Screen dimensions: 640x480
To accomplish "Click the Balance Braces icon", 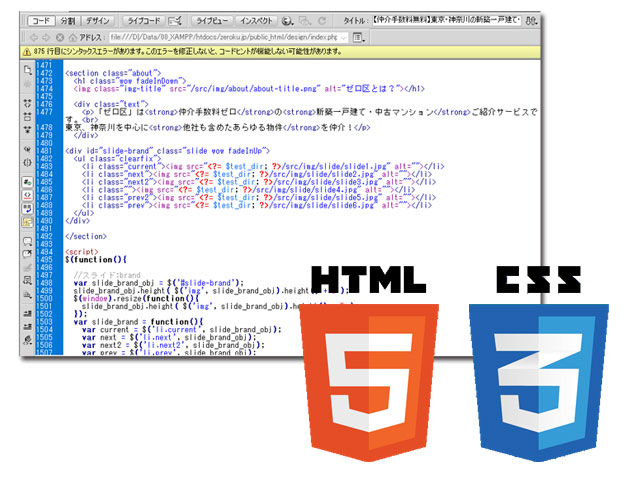I will click(x=27, y=162).
